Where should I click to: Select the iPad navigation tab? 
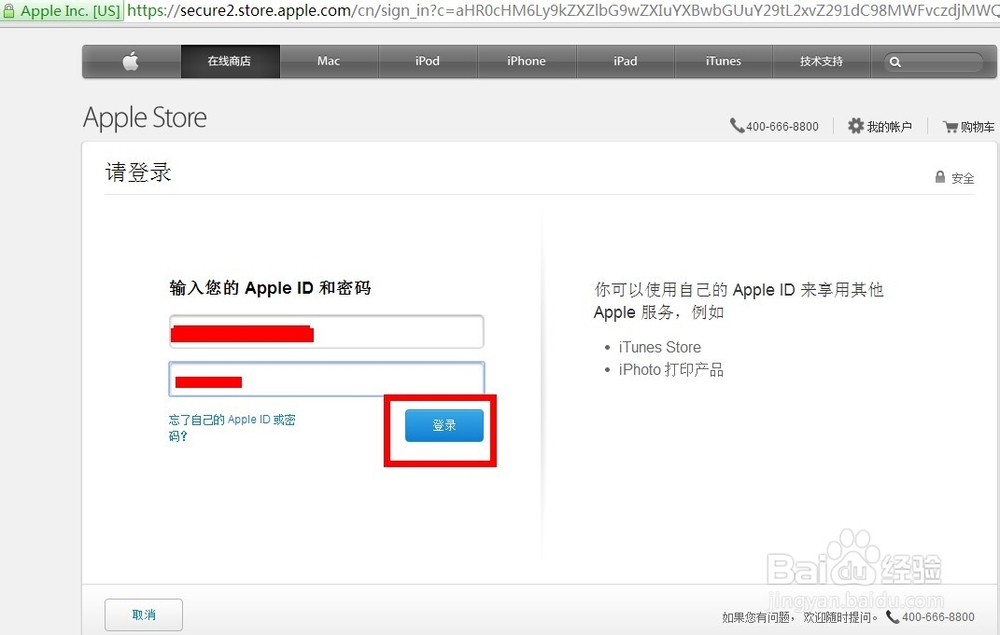(625, 61)
